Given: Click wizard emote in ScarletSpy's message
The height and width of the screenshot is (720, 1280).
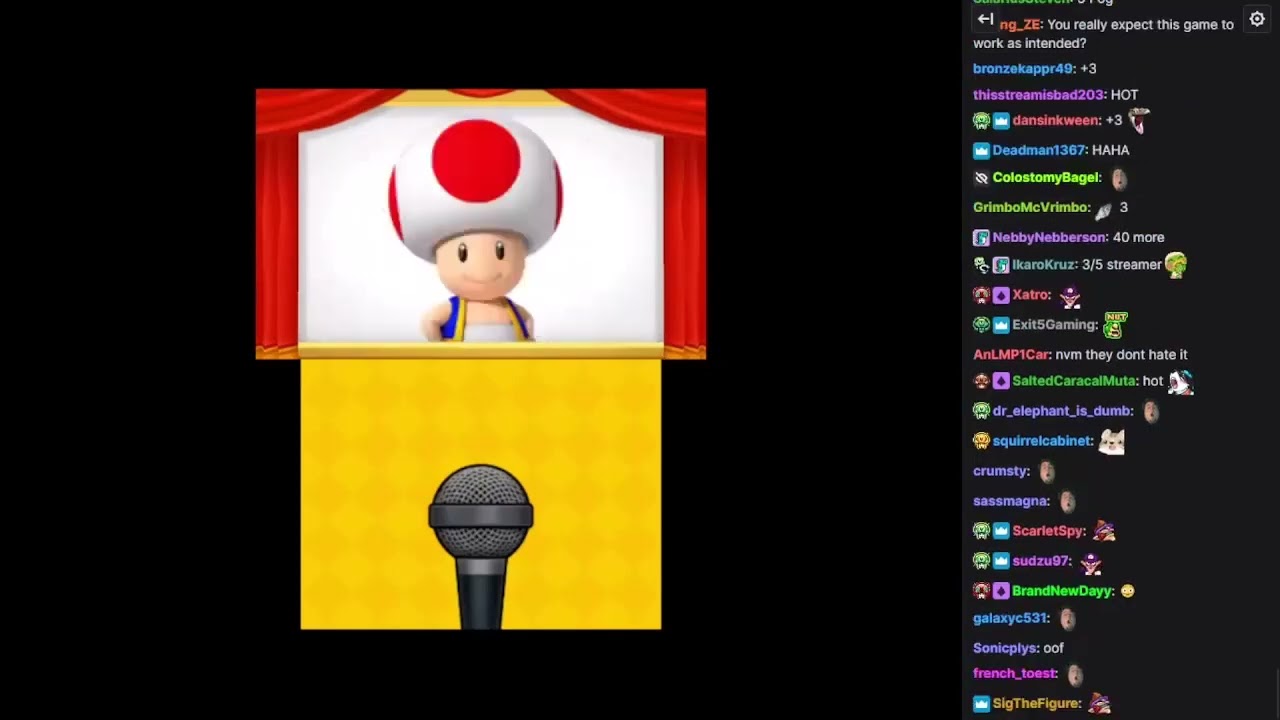Looking at the screenshot, I should tap(1103, 530).
